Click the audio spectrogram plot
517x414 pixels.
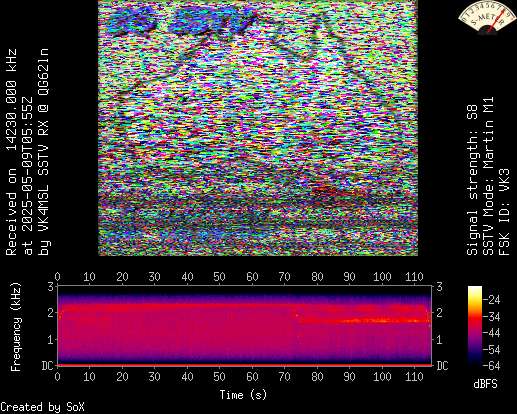pos(245,325)
